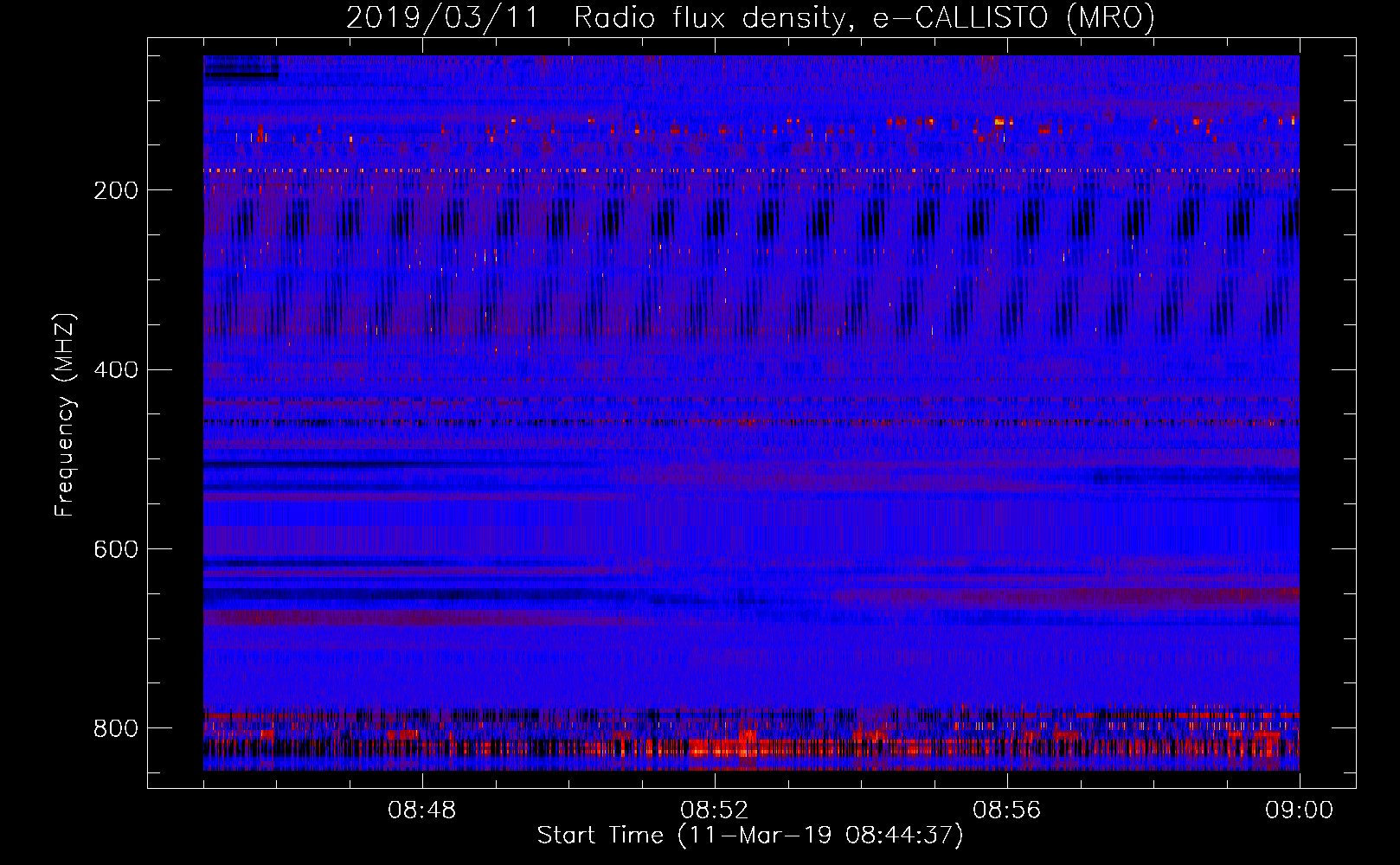Click the "Start Time (11-Mar-19 08:44:37)" x-axis label
This screenshot has width=1400, height=865.
pyautogui.click(x=750, y=836)
